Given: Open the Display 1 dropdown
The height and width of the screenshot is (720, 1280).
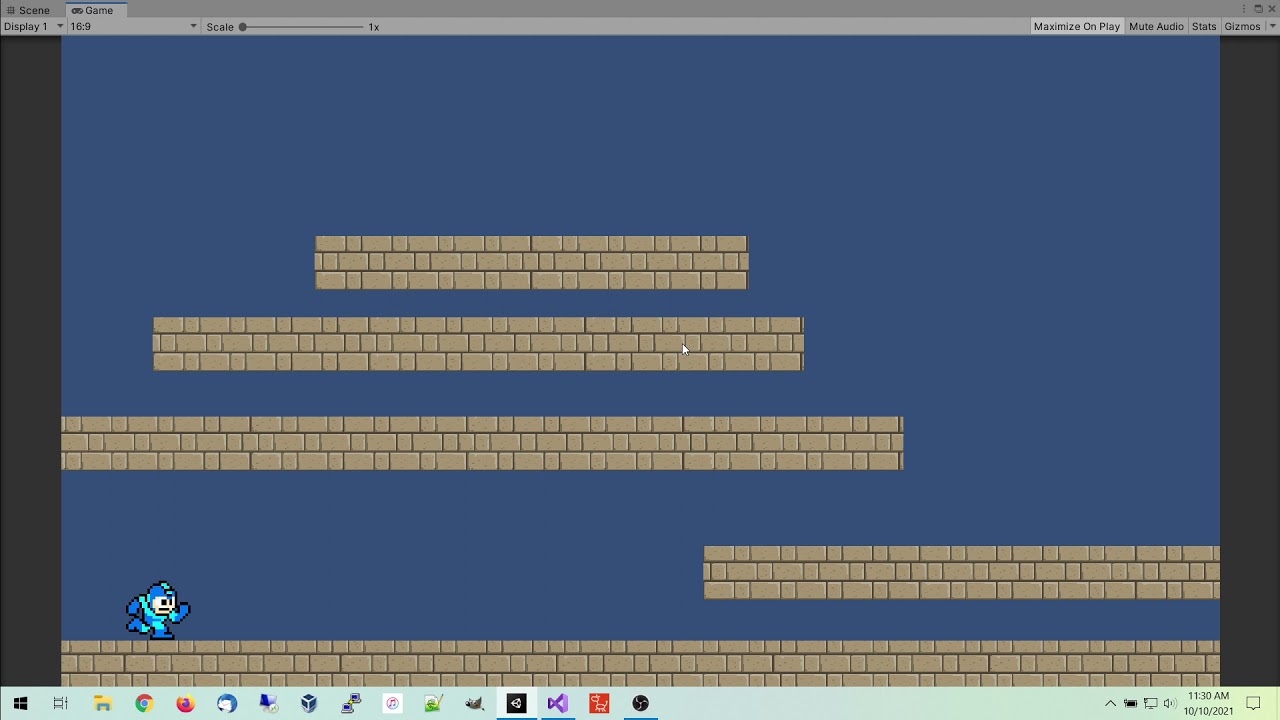Looking at the screenshot, I should [33, 27].
